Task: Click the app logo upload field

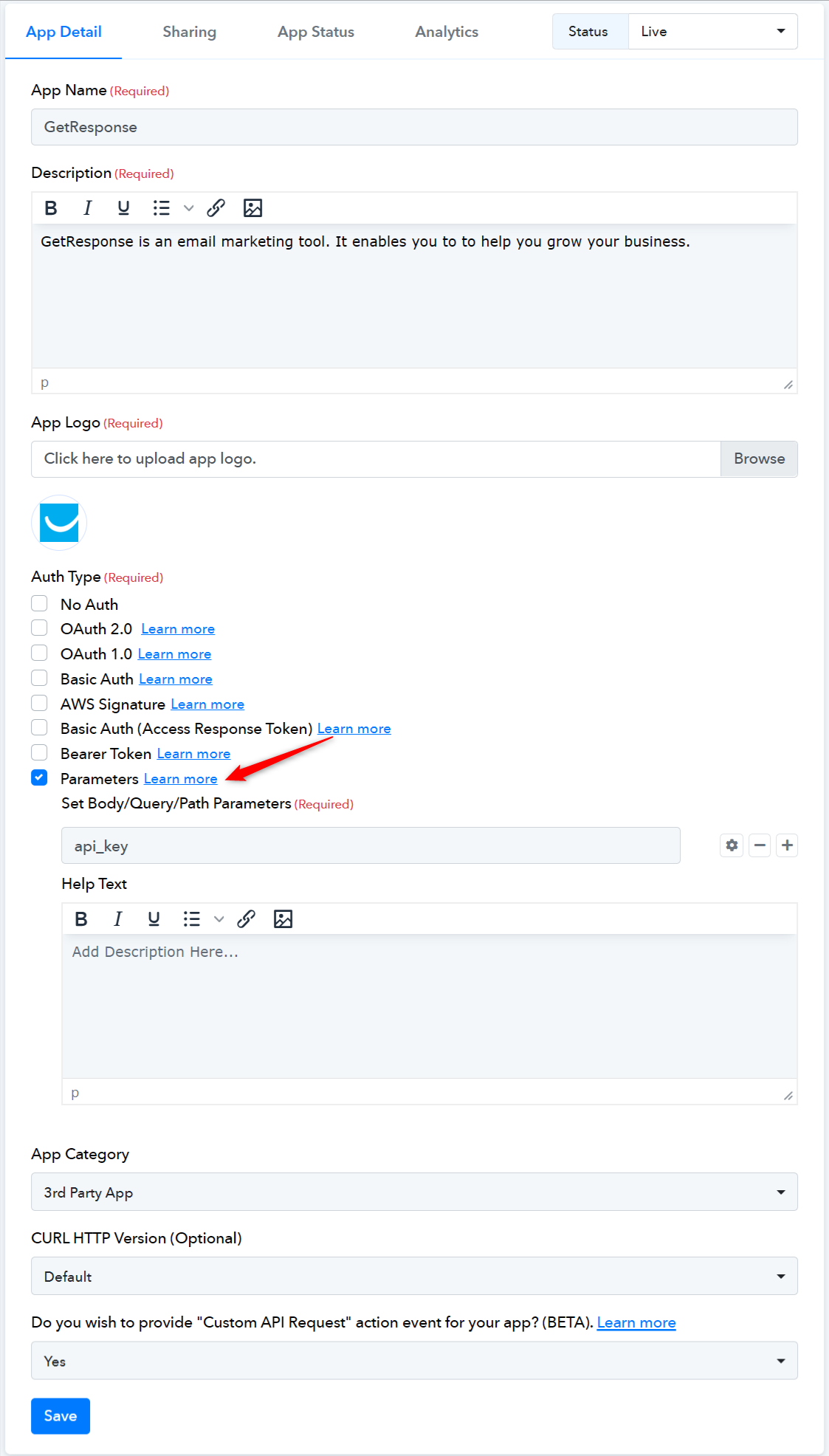Action: click(x=376, y=459)
